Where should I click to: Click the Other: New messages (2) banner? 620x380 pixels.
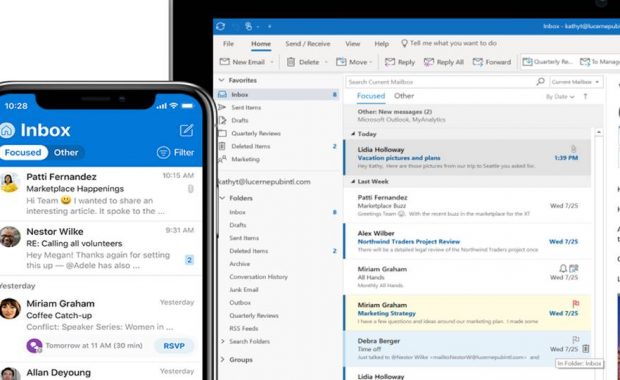473,115
